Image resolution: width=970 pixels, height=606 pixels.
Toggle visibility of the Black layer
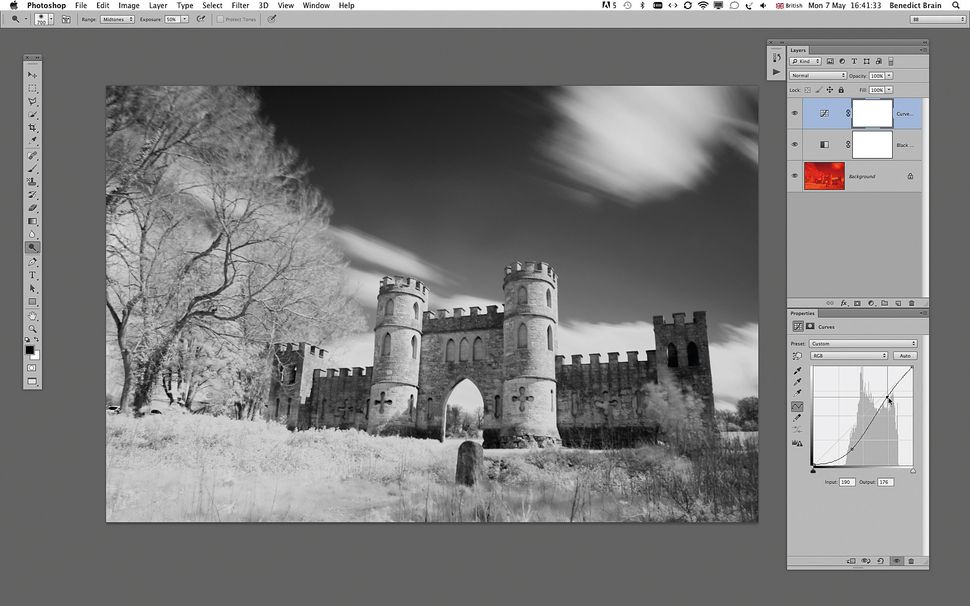point(795,145)
